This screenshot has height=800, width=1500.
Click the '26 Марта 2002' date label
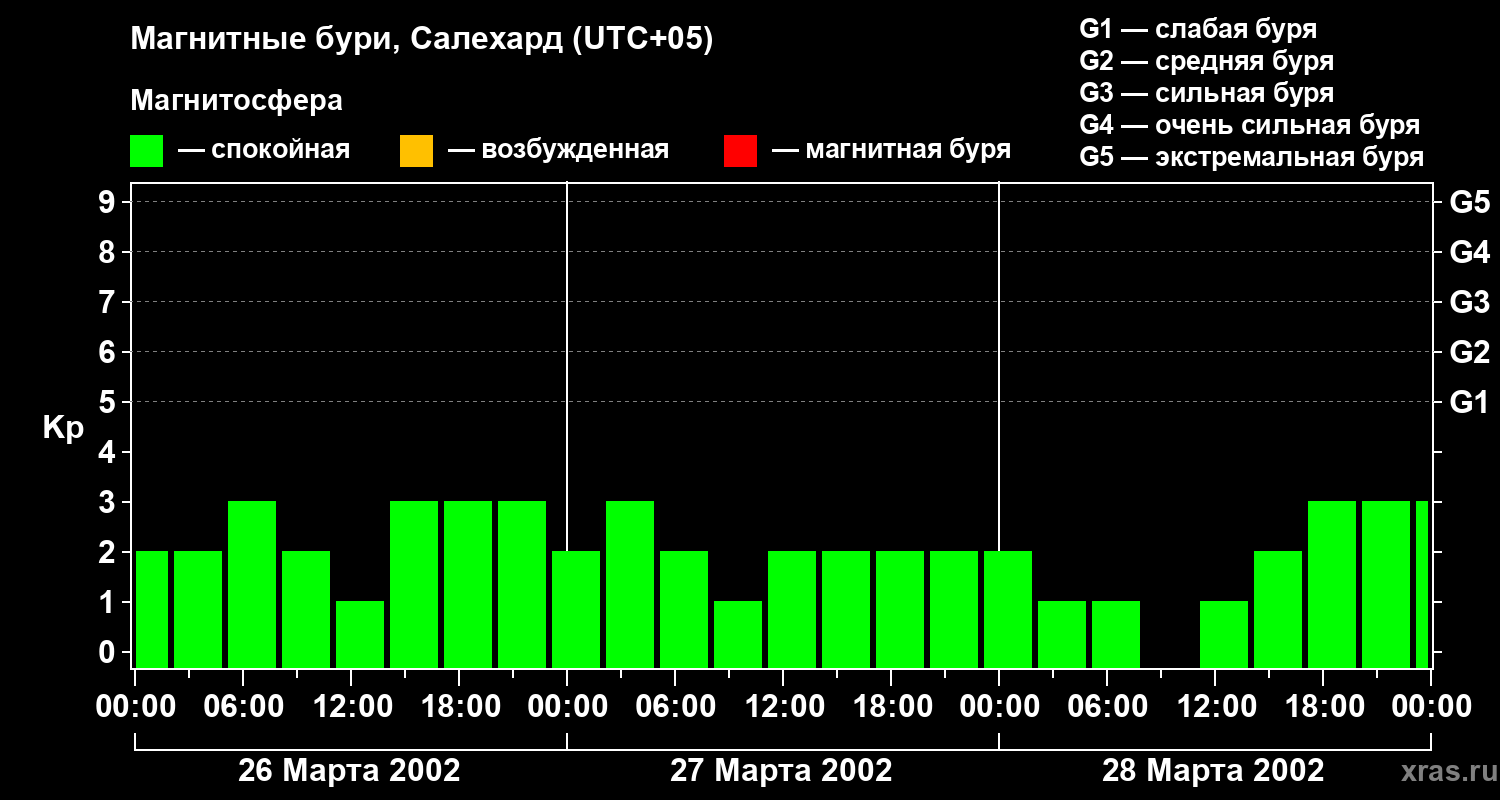point(349,771)
